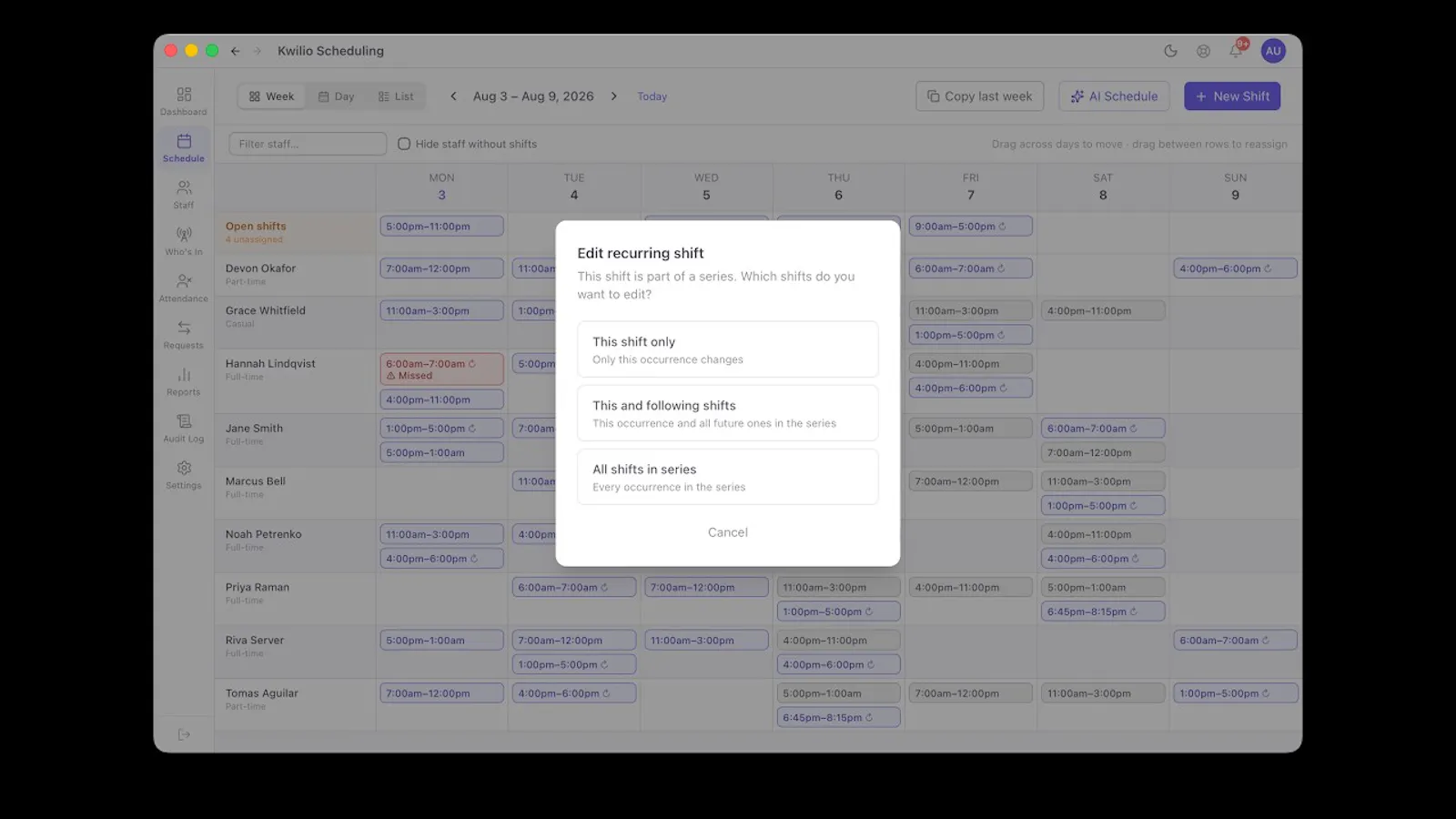Go forward with the right arrow icon
This screenshot has height=819, width=1456.
[258, 51]
